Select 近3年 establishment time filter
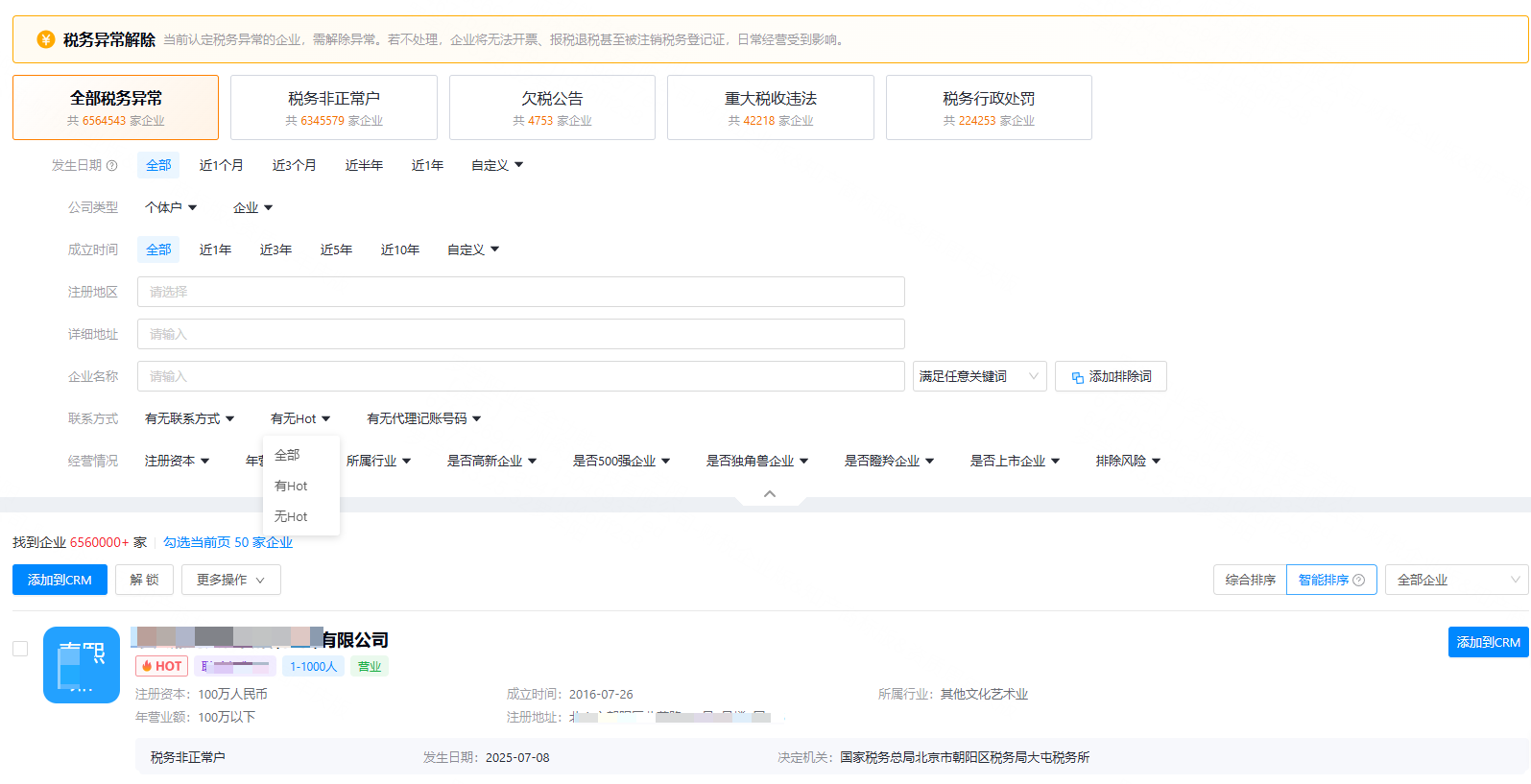 275,249
